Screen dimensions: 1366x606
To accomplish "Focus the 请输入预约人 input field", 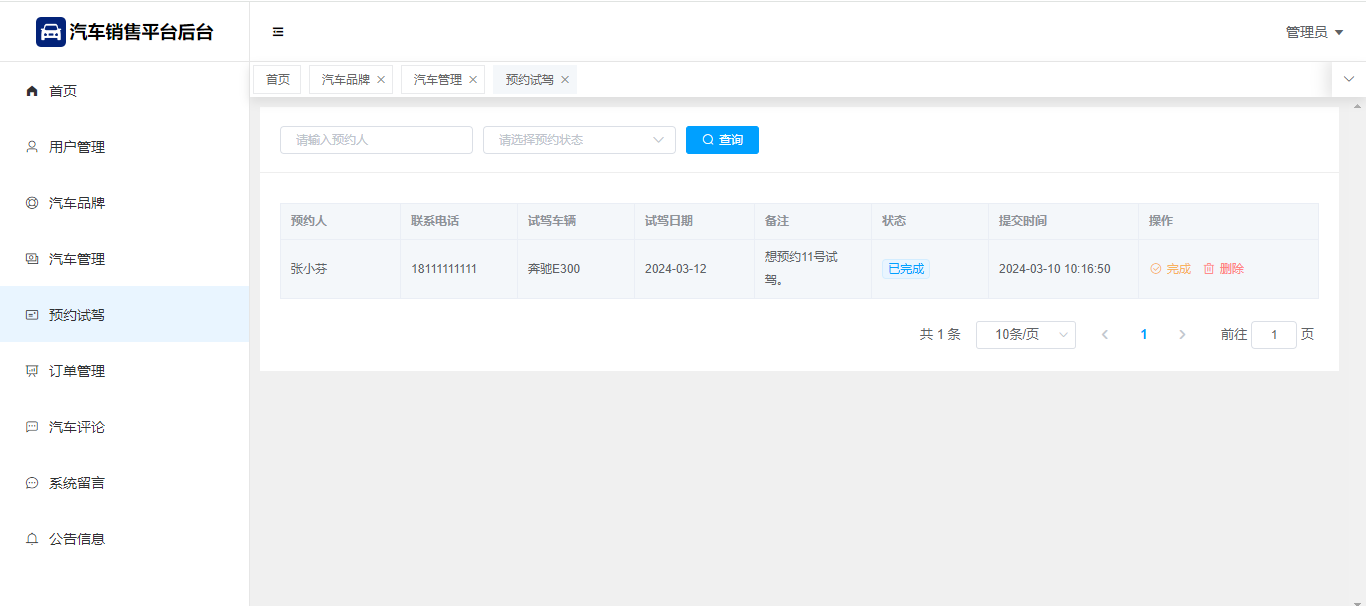I will pyautogui.click(x=376, y=140).
